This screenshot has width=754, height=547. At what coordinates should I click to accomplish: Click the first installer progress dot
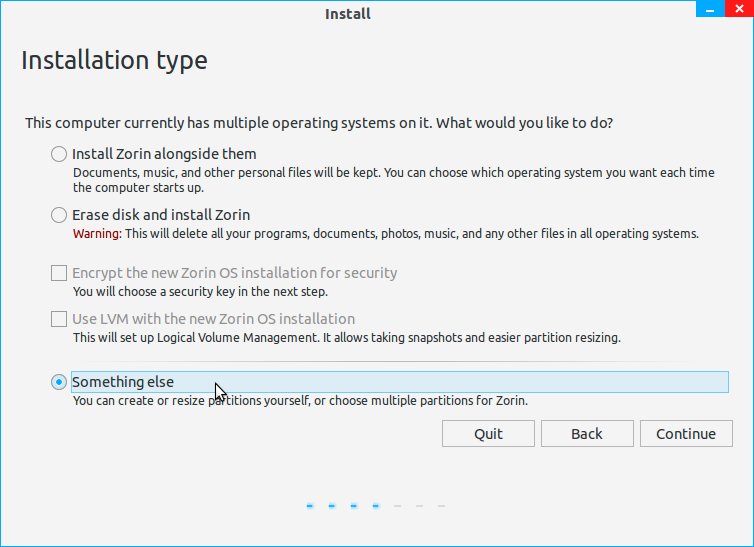(311, 506)
